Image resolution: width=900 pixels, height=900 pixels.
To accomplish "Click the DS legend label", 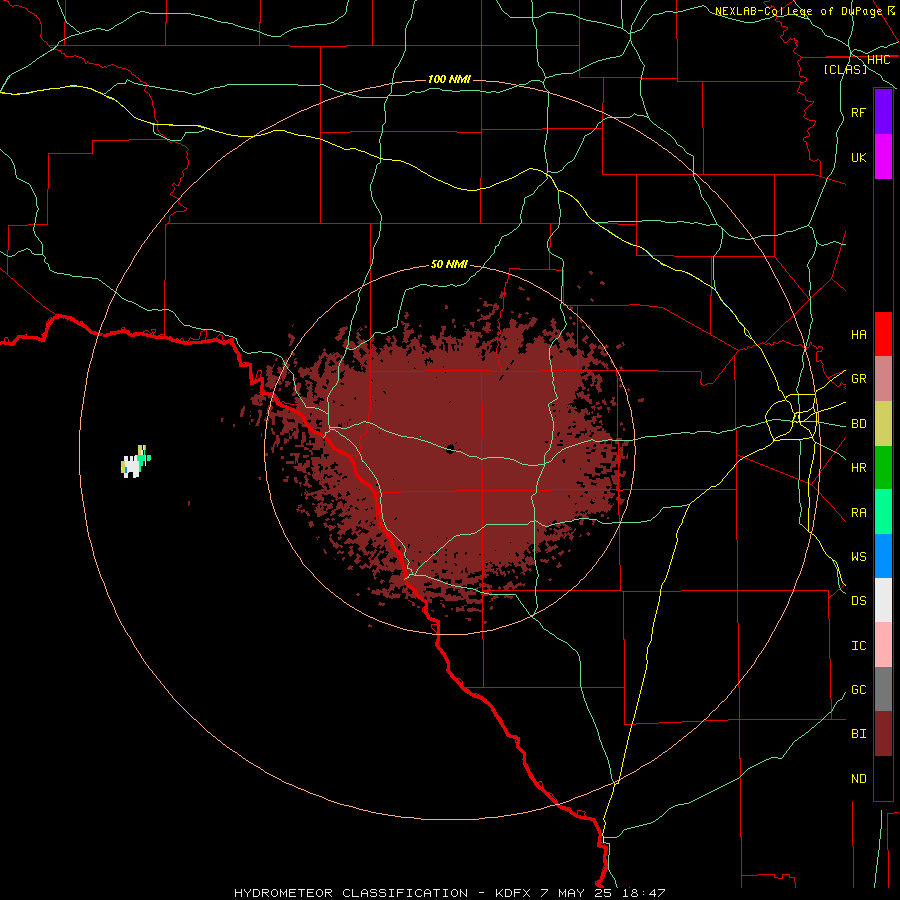I will 858,601.
